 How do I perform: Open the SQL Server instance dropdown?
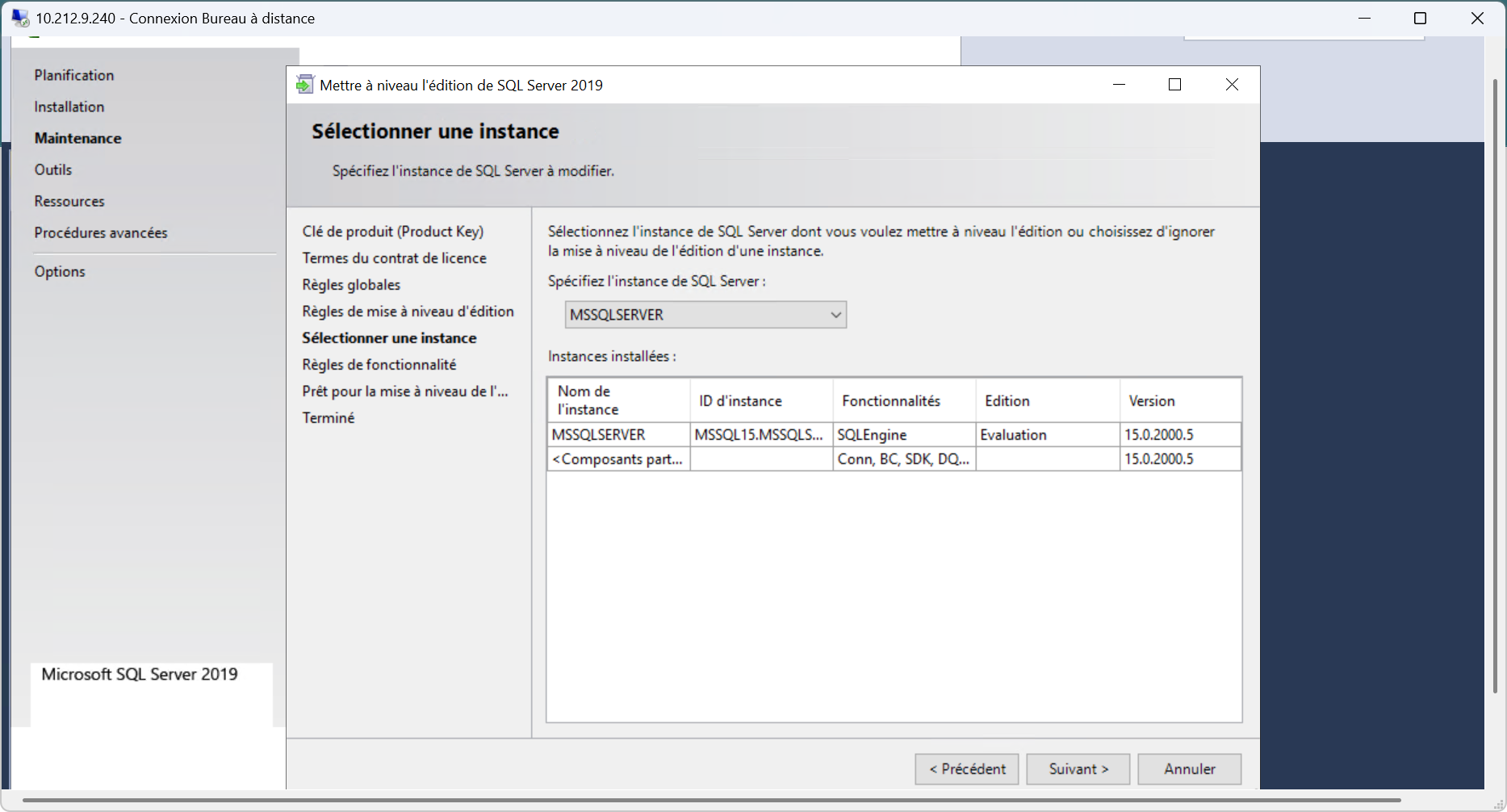(x=705, y=315)
